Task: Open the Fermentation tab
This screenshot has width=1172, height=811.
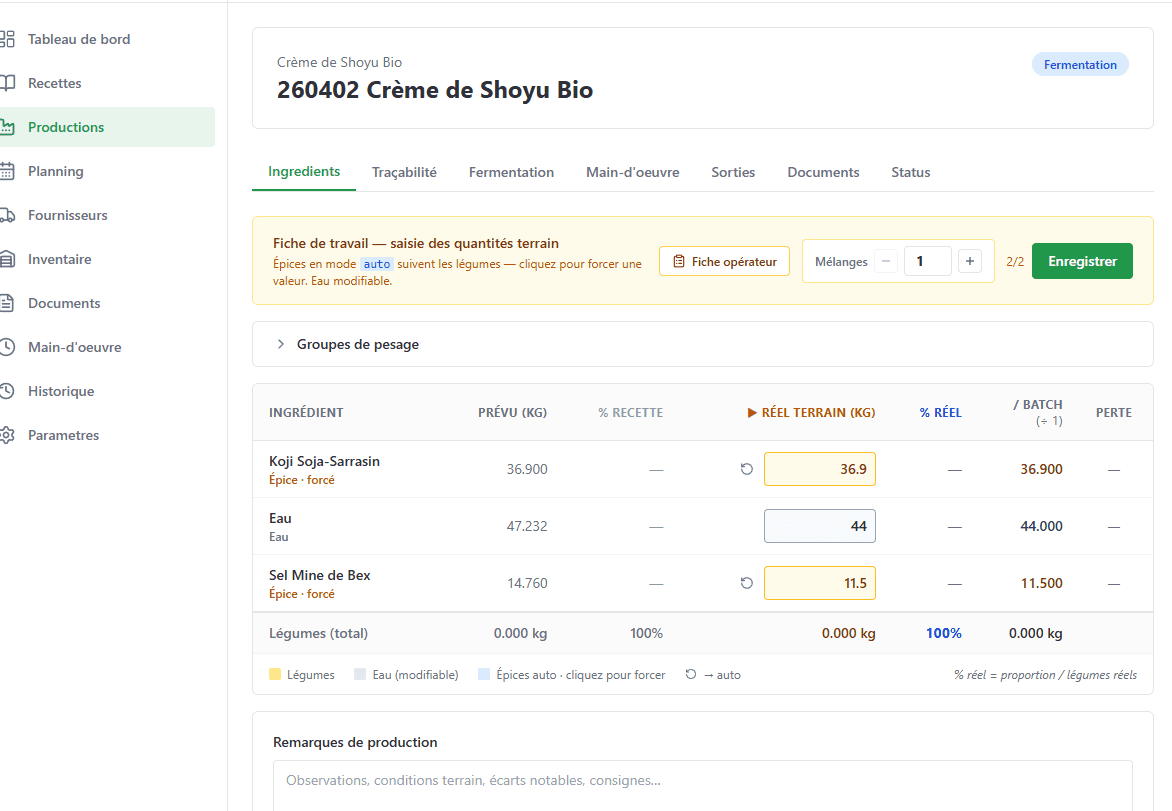Action: click(x=511, y=172)
